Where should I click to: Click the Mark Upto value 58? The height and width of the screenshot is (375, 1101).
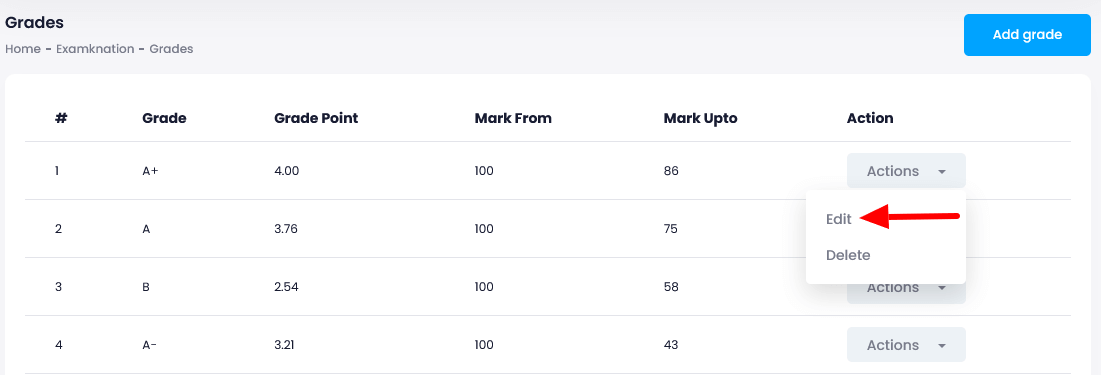(671, 287)
